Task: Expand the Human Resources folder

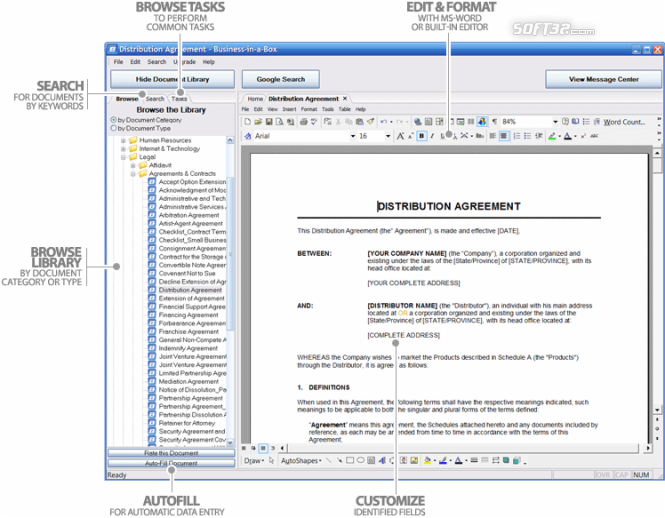Action: (x=123, y=140)
